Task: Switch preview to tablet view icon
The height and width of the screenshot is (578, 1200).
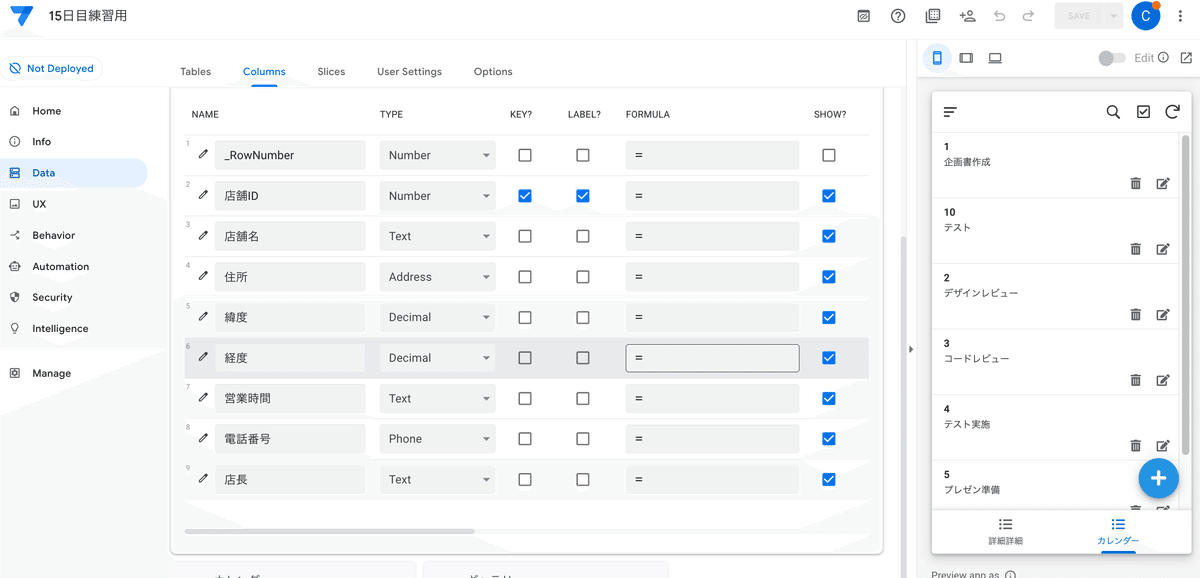Action: (x=966, y=58)
